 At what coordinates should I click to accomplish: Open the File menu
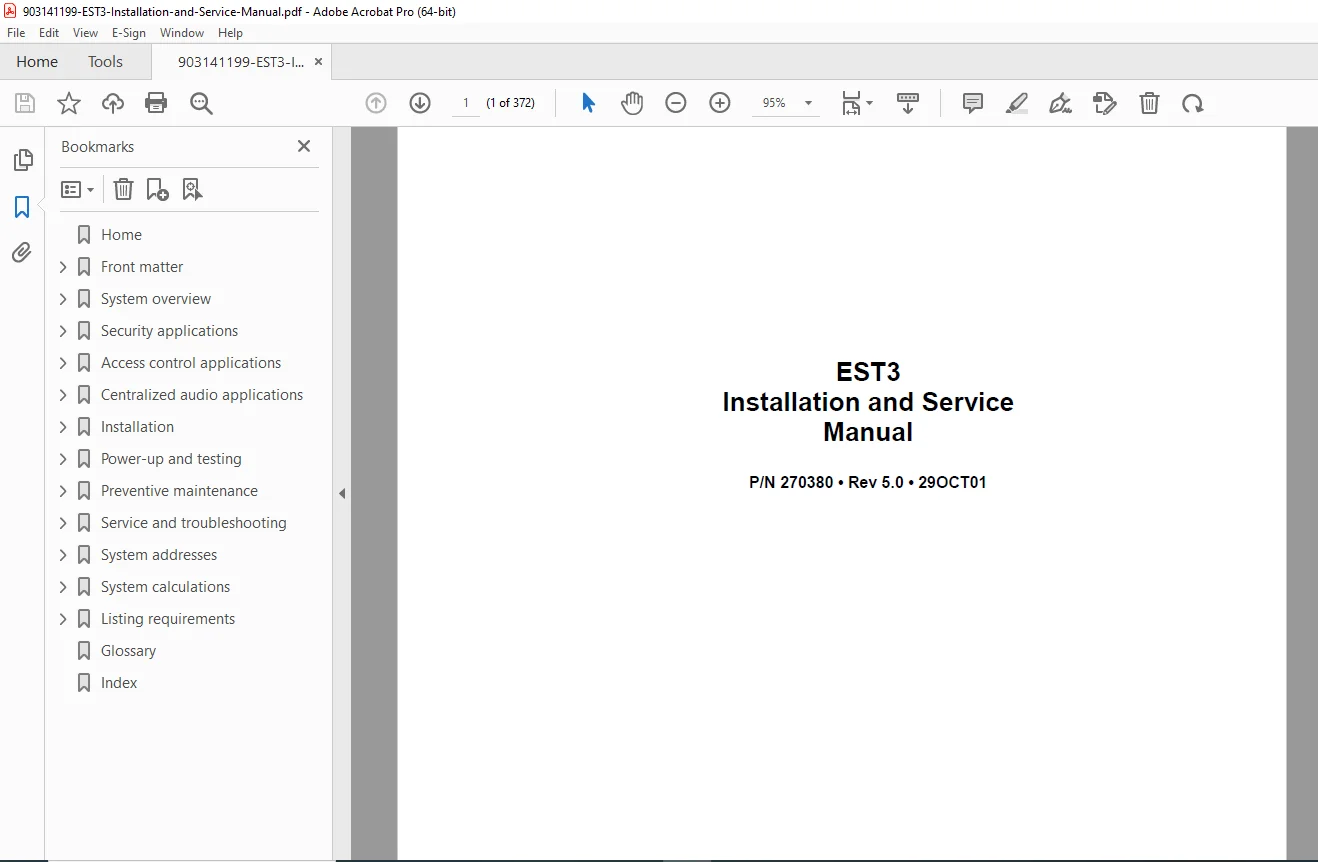(16, 33)
